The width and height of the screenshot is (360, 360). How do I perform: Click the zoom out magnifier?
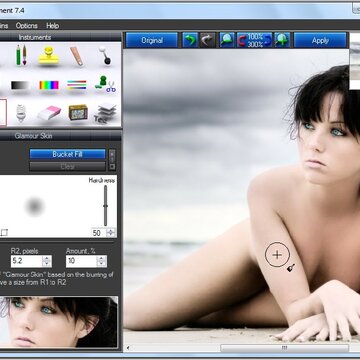[227, 40]
